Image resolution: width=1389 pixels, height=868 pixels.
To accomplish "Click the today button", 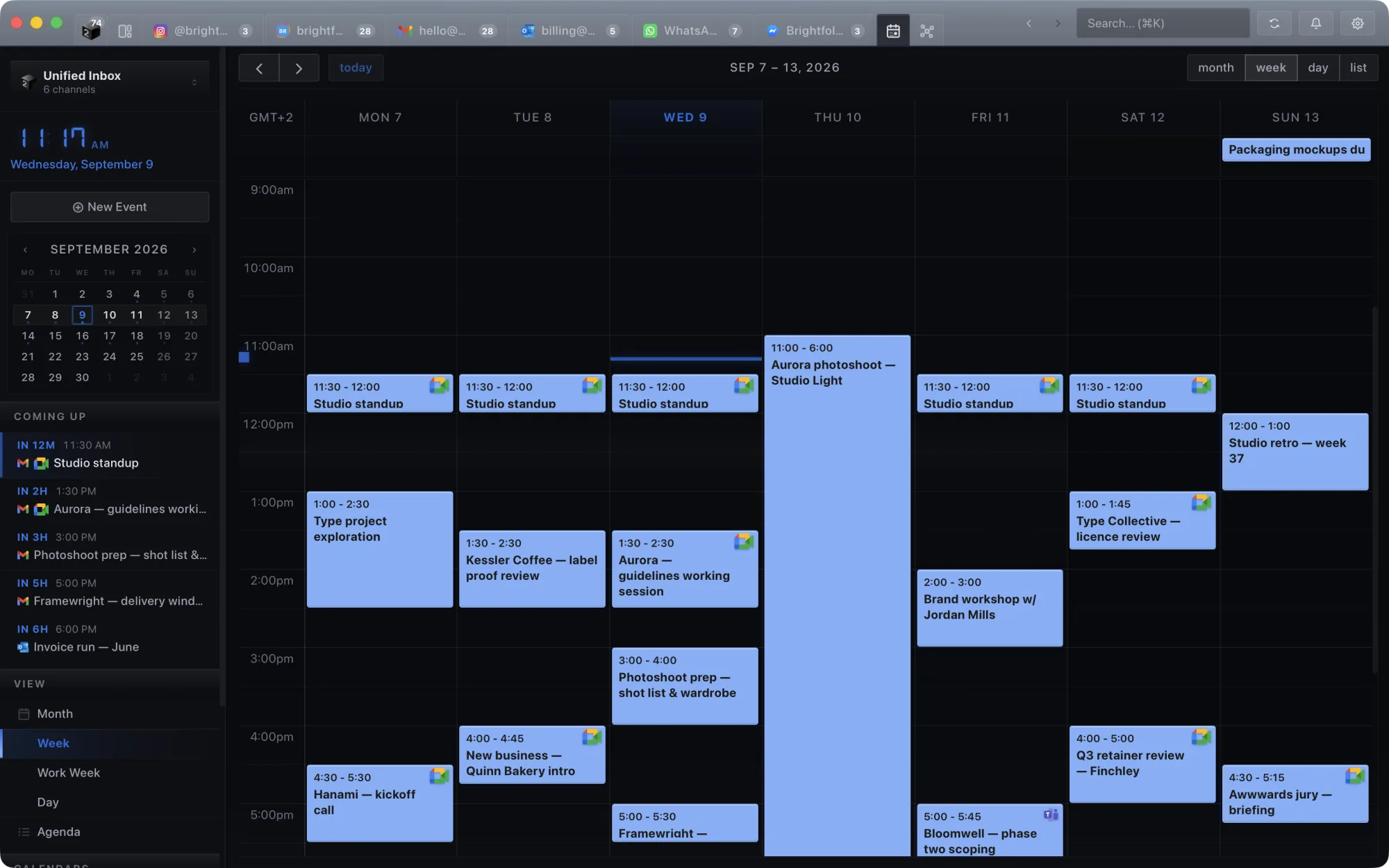I will coord(356,68).
